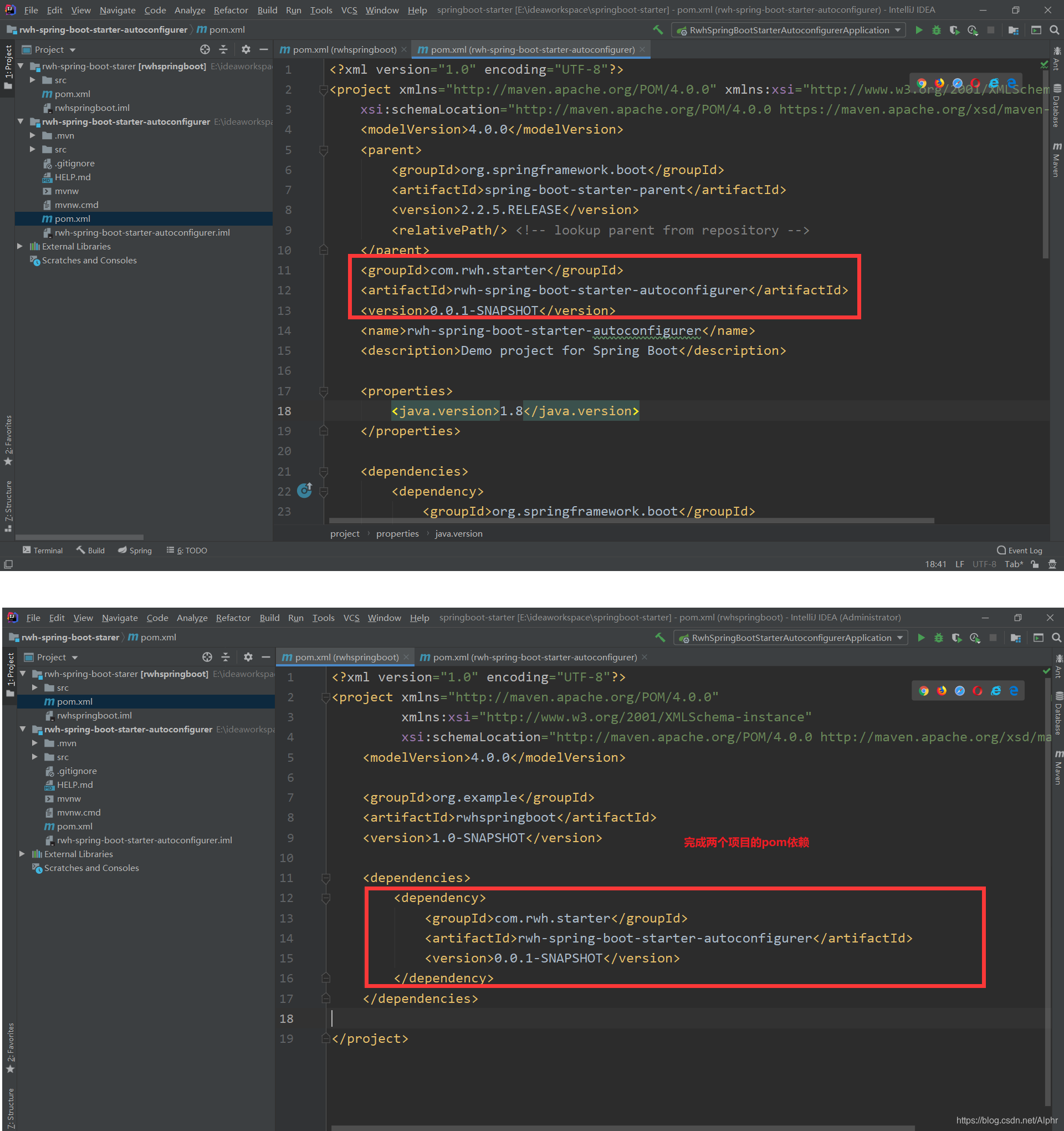Toggle the Ant tool window in upper window
This screenshot has height=1131, width=1064.
tap(1057, 59)
